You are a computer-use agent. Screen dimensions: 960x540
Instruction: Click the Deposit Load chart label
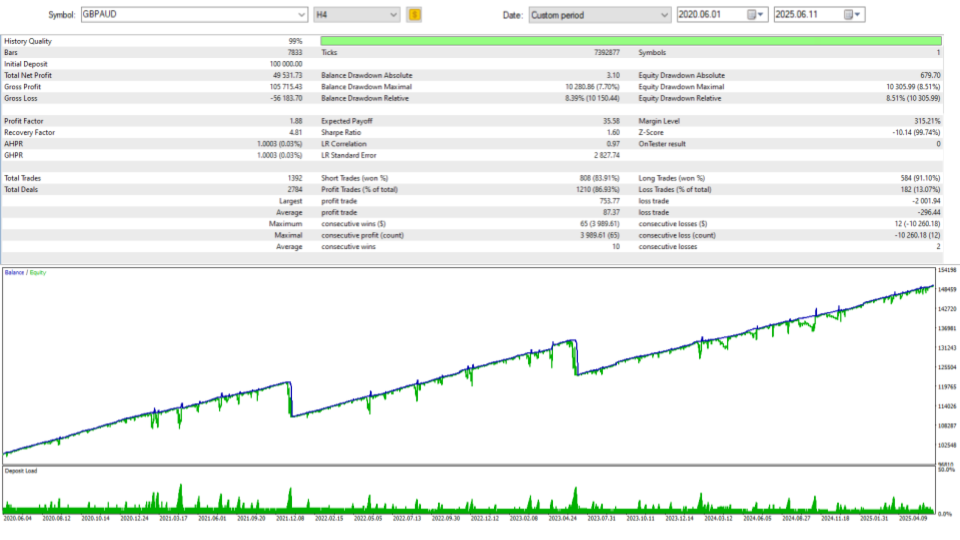pyautogui.click(x=21, y=471)
